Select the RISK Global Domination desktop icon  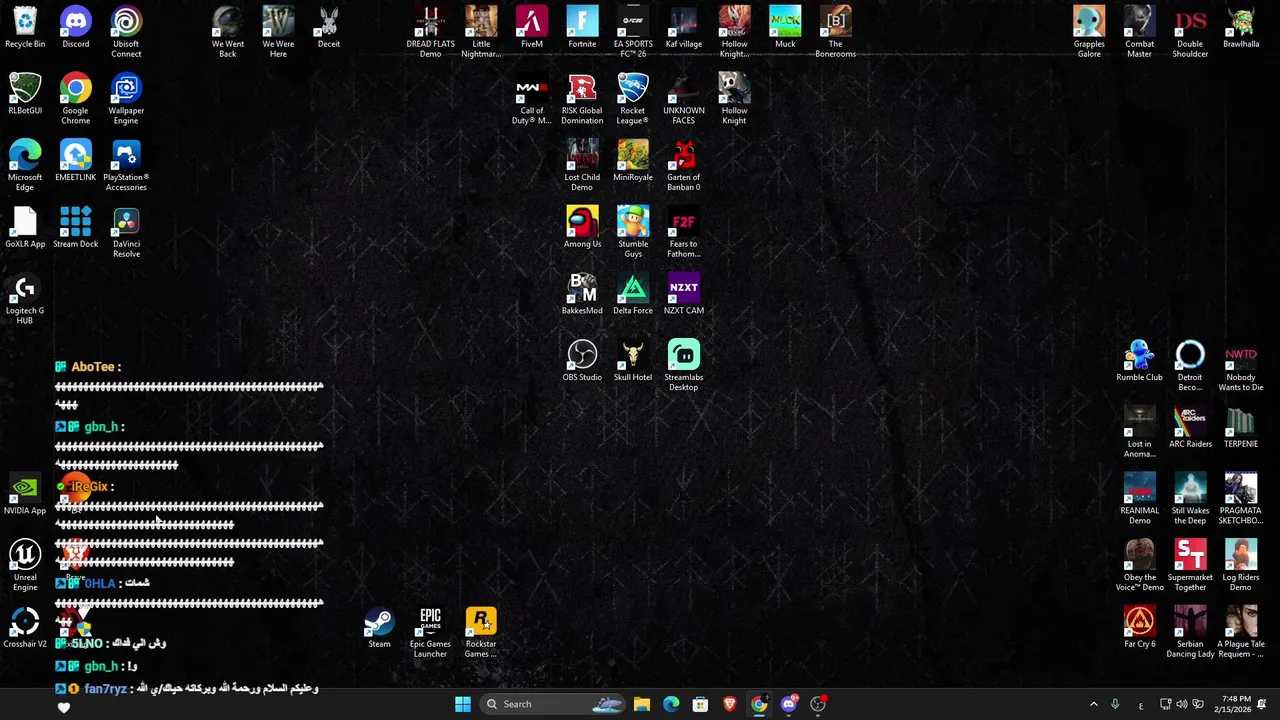(582, 99)
